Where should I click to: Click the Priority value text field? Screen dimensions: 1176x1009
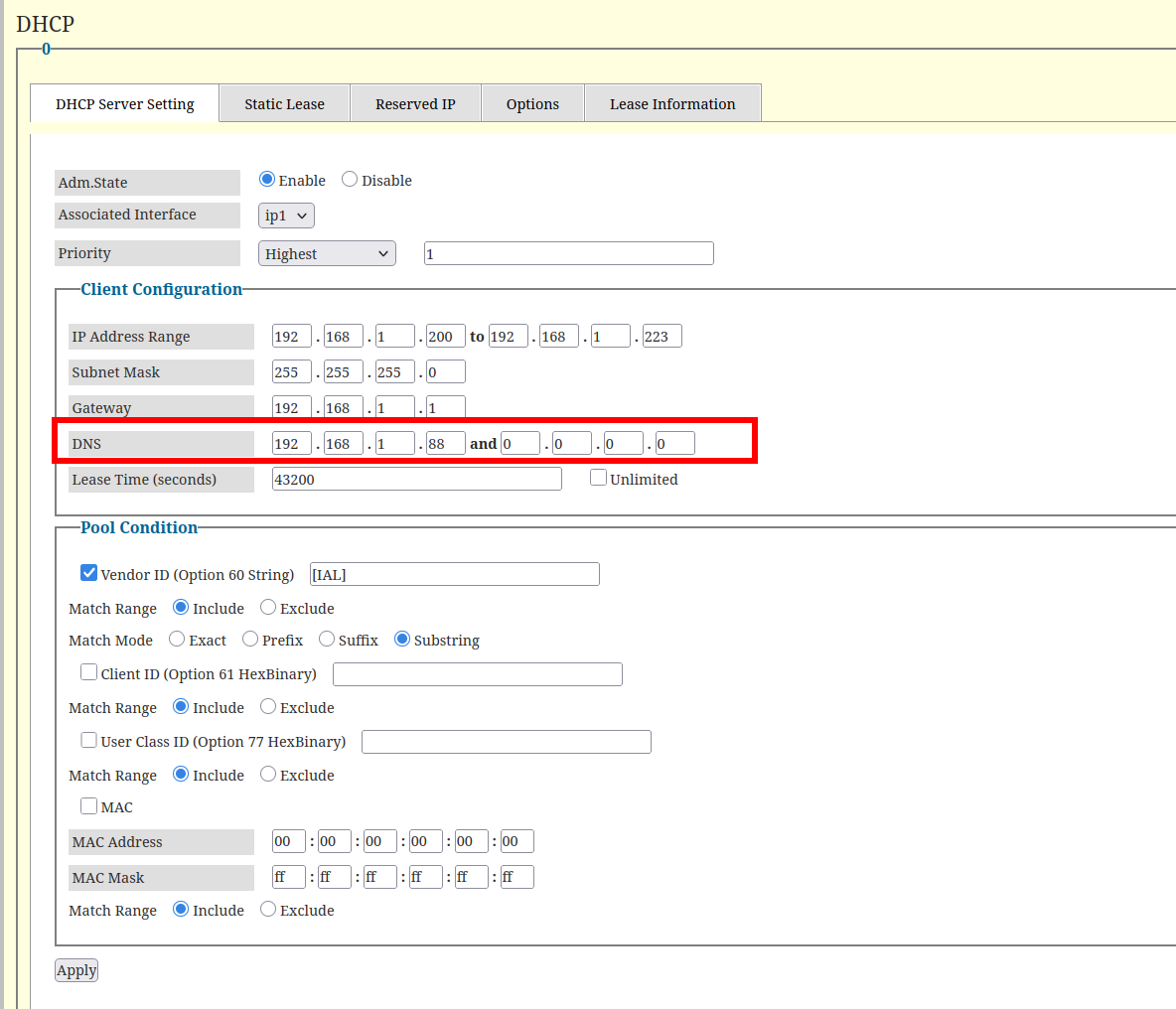pyautogui.click(x=568, y=254)
